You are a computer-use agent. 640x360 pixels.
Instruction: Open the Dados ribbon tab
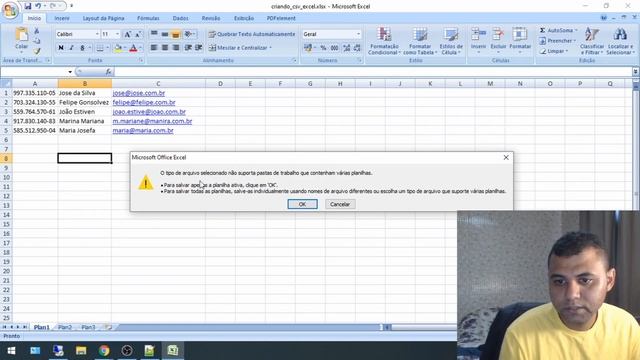click(x=180, y=18)
